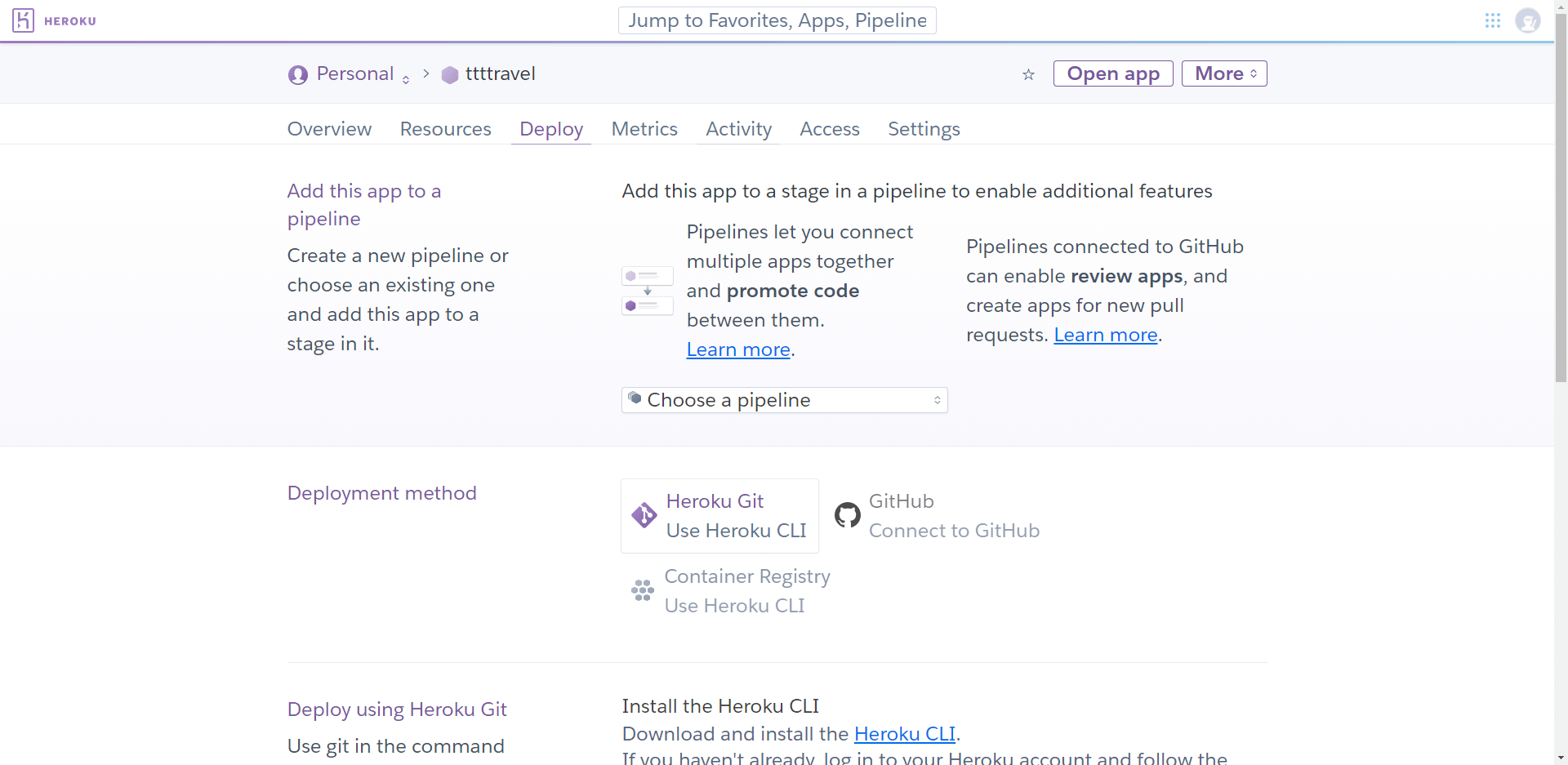Image resolution: width=1568 pixels, height=765 pixels.
Task: Click the 'Deploy using Heroku Git' heading
Action: click(x=397, y=709)
